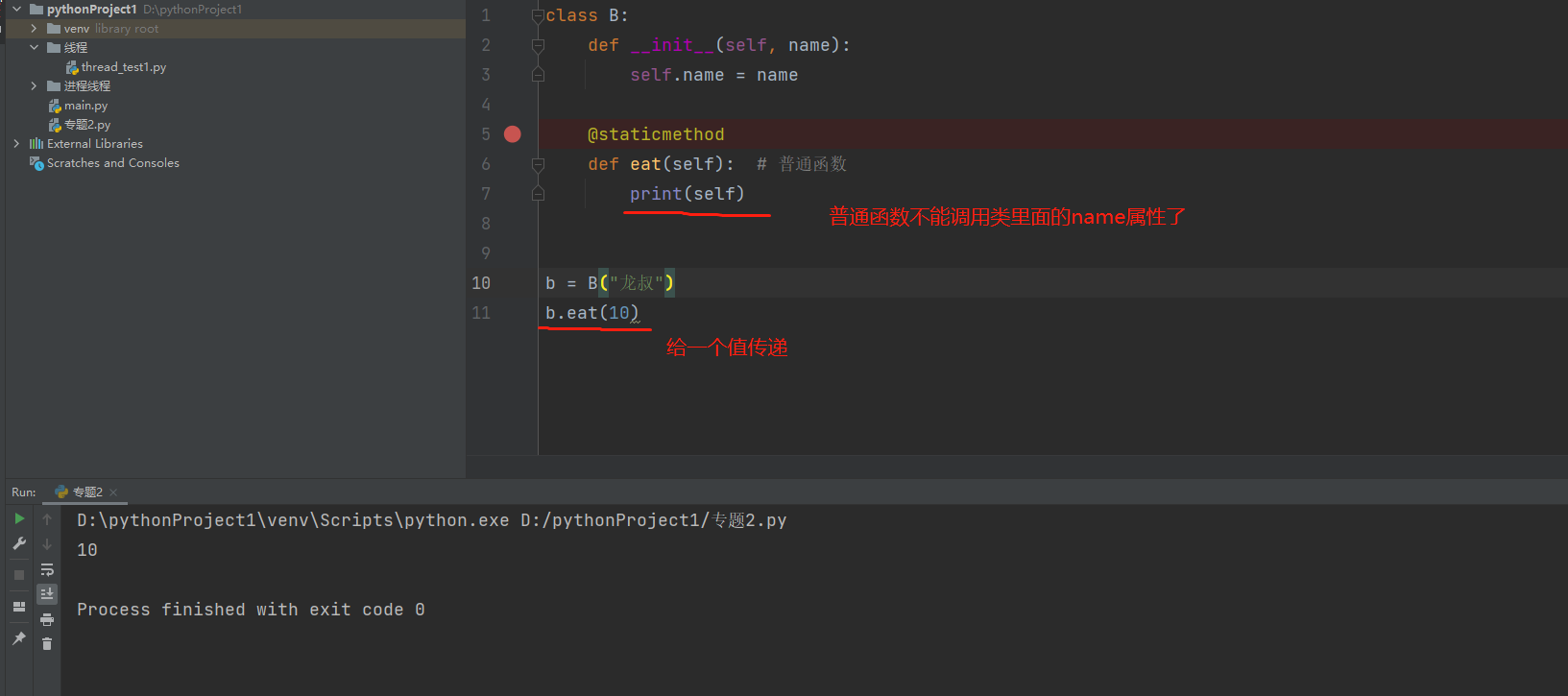Screen dimensions: 1568x696
Task: Click the up arrow in Run console toolbar
Action: pos(47,519)
